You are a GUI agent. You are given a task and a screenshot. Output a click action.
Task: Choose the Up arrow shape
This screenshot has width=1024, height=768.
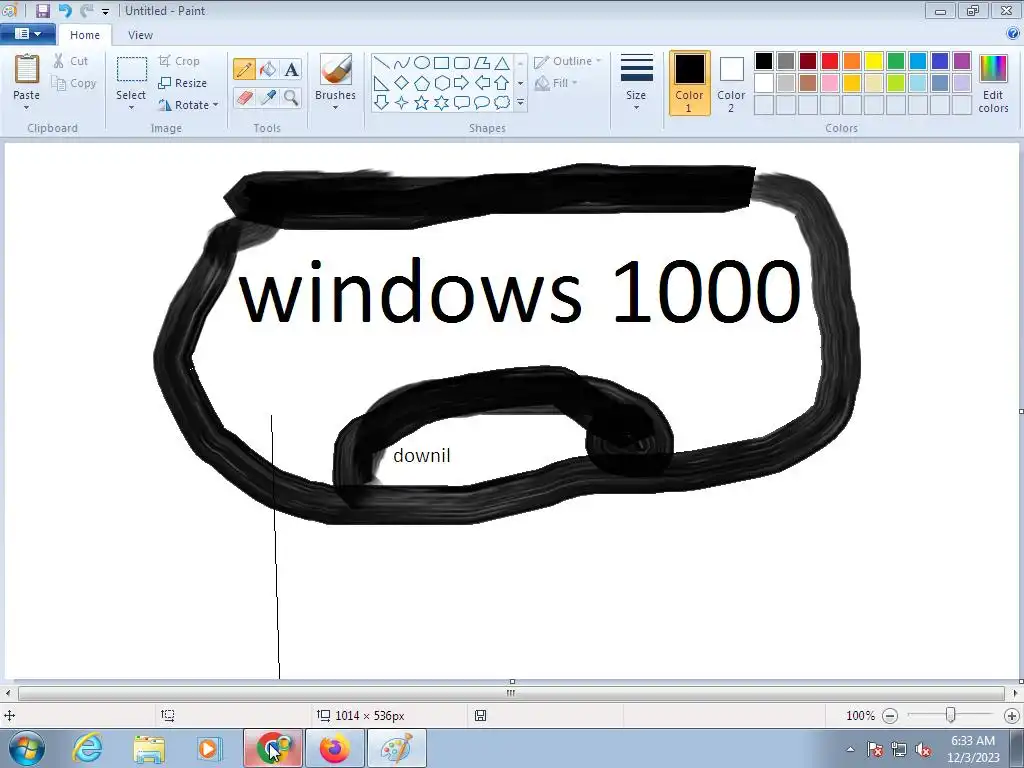502,83
